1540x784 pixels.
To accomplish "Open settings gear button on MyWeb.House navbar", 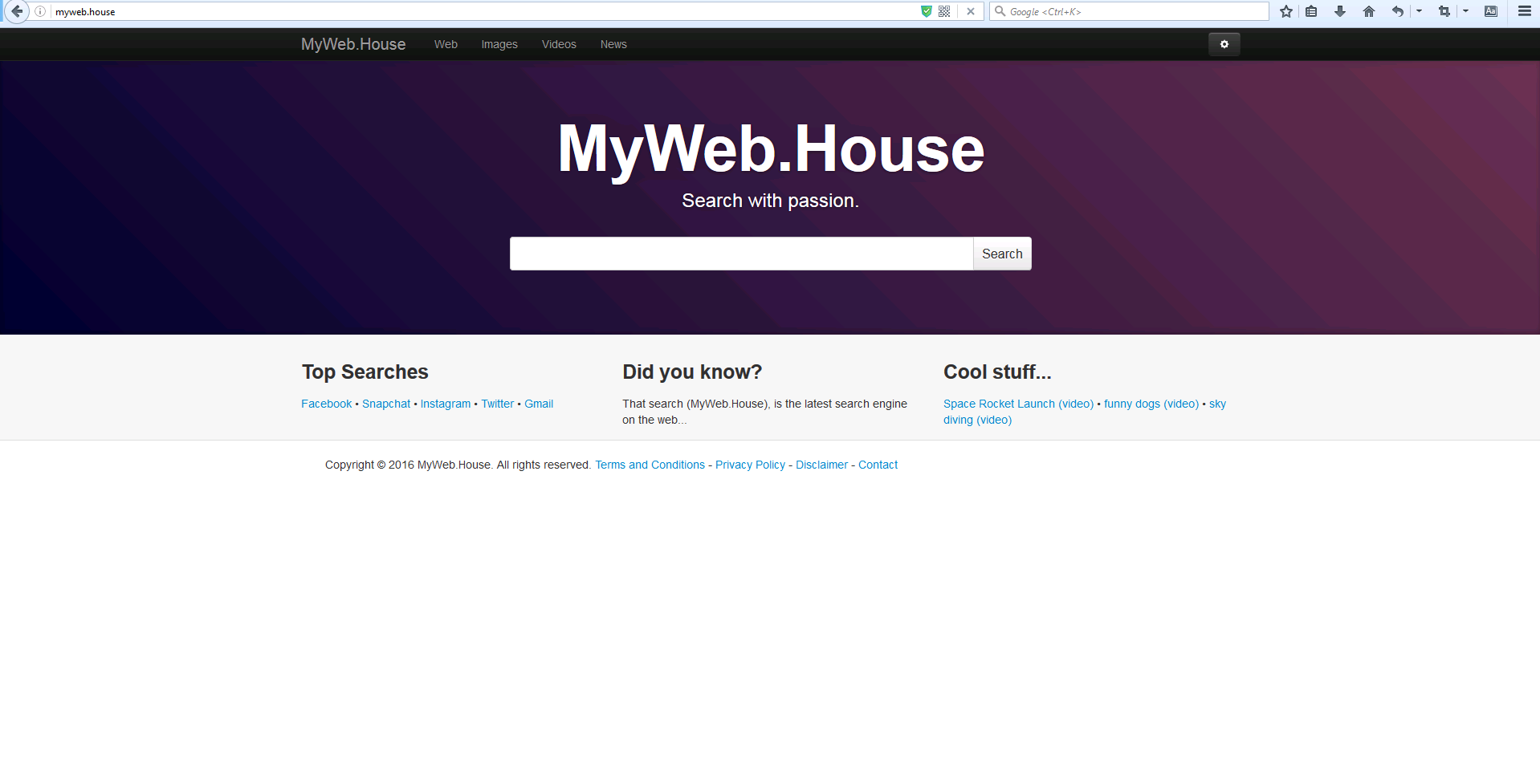I will [x=1224, y=44].
